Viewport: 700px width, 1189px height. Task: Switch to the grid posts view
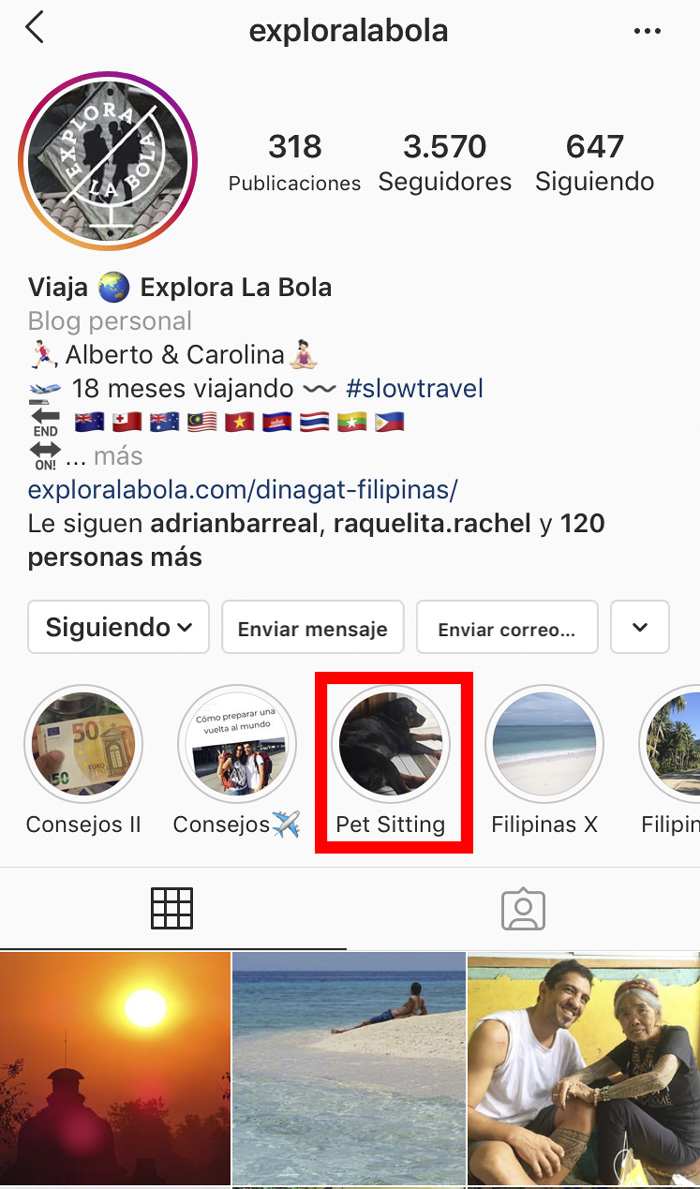172,908
